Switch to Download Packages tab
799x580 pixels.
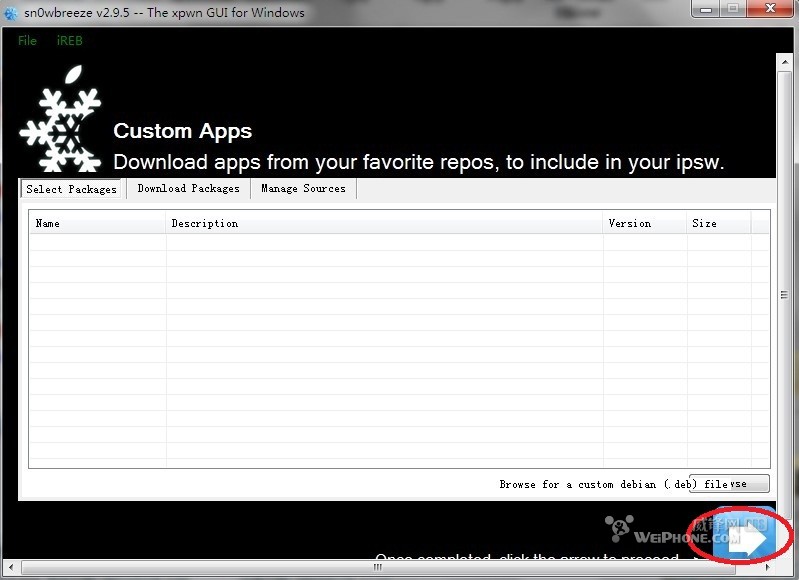click(x=189, y=189)
